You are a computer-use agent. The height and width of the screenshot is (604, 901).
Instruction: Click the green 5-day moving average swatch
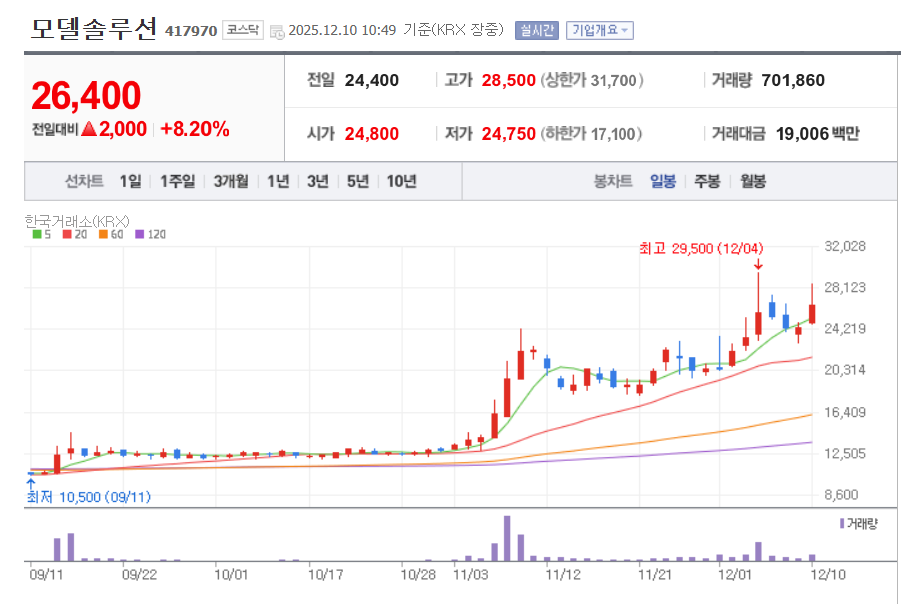37,234
